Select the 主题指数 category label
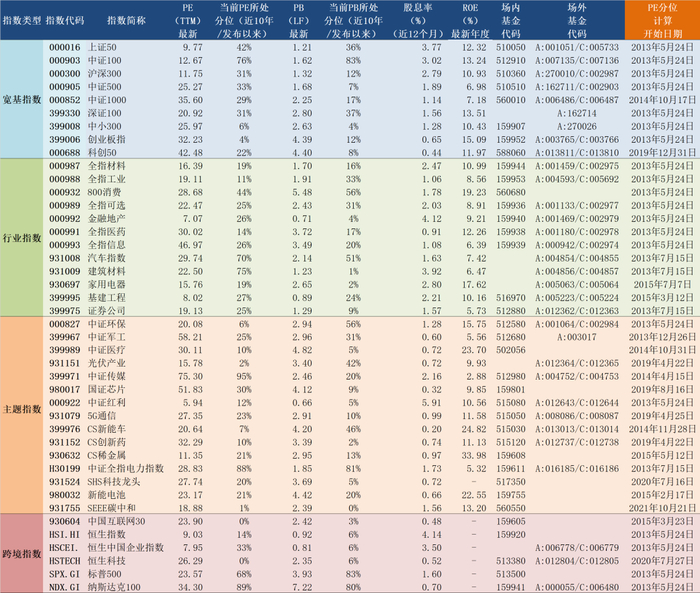This screenshot has width=700, height=593. click(x=22, y=409)
